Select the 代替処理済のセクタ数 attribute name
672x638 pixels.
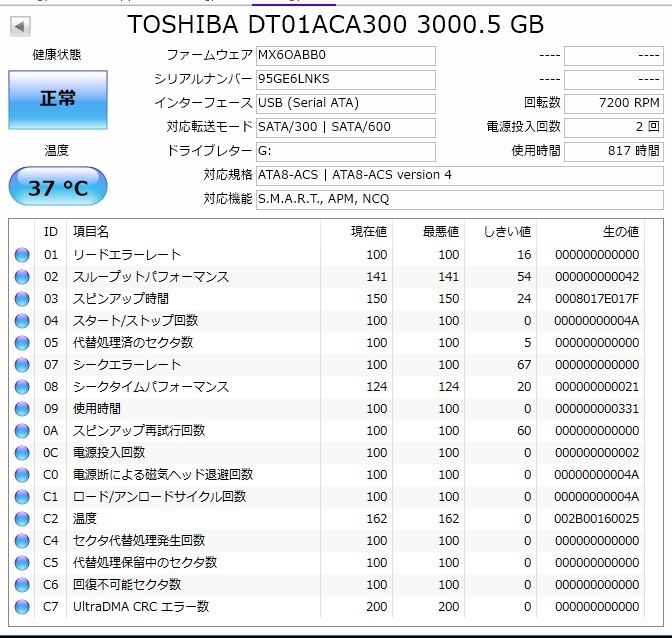coord(133,343)
